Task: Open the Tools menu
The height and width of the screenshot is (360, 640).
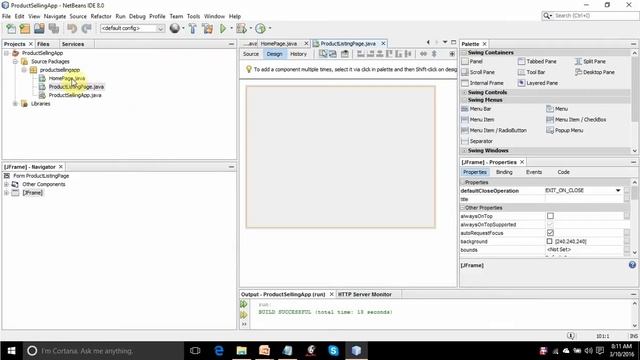Action: [x=193, y=16]
